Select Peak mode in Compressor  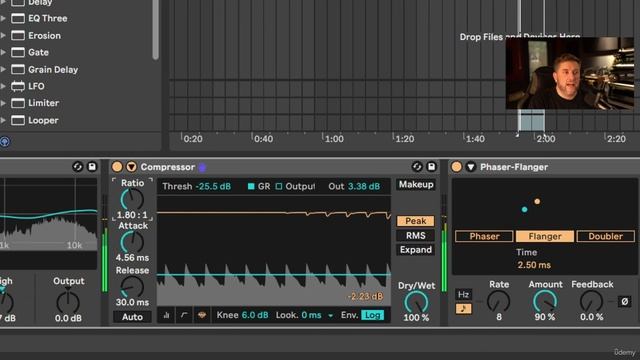coord(416,221)
